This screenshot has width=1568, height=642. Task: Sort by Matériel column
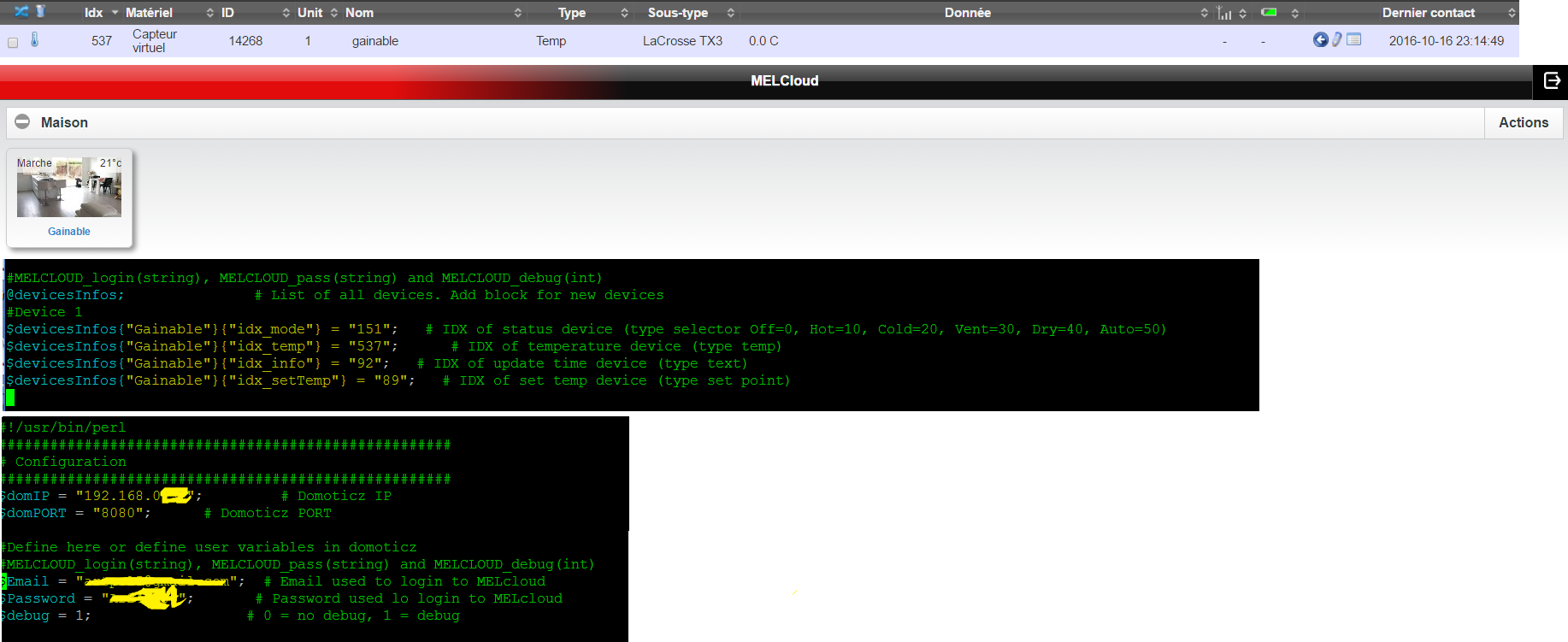coord(149,13)
